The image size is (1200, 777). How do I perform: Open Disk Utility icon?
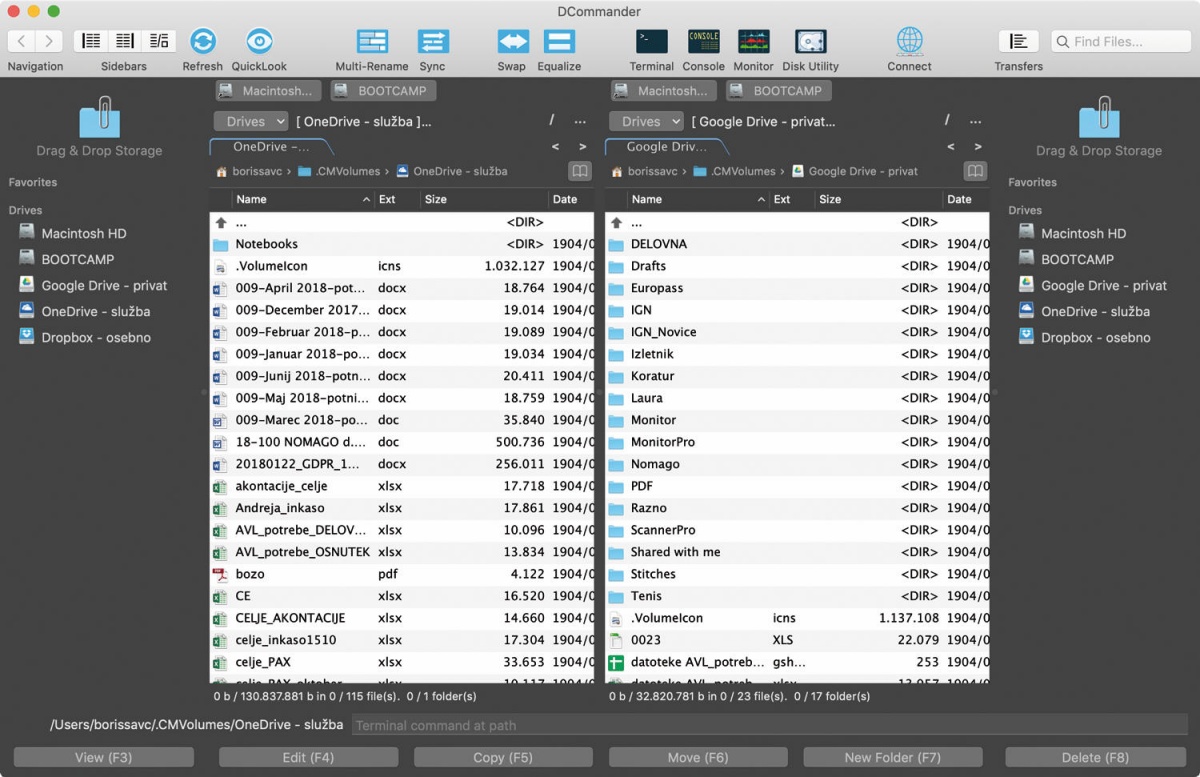coord(810,41)
